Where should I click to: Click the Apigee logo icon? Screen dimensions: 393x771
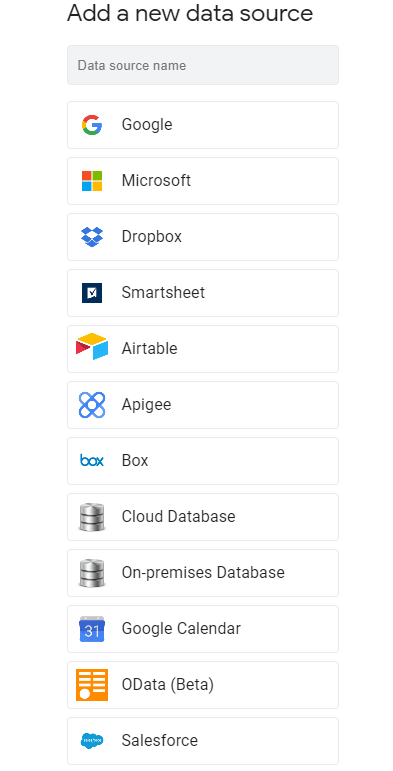tap(92, 405)
